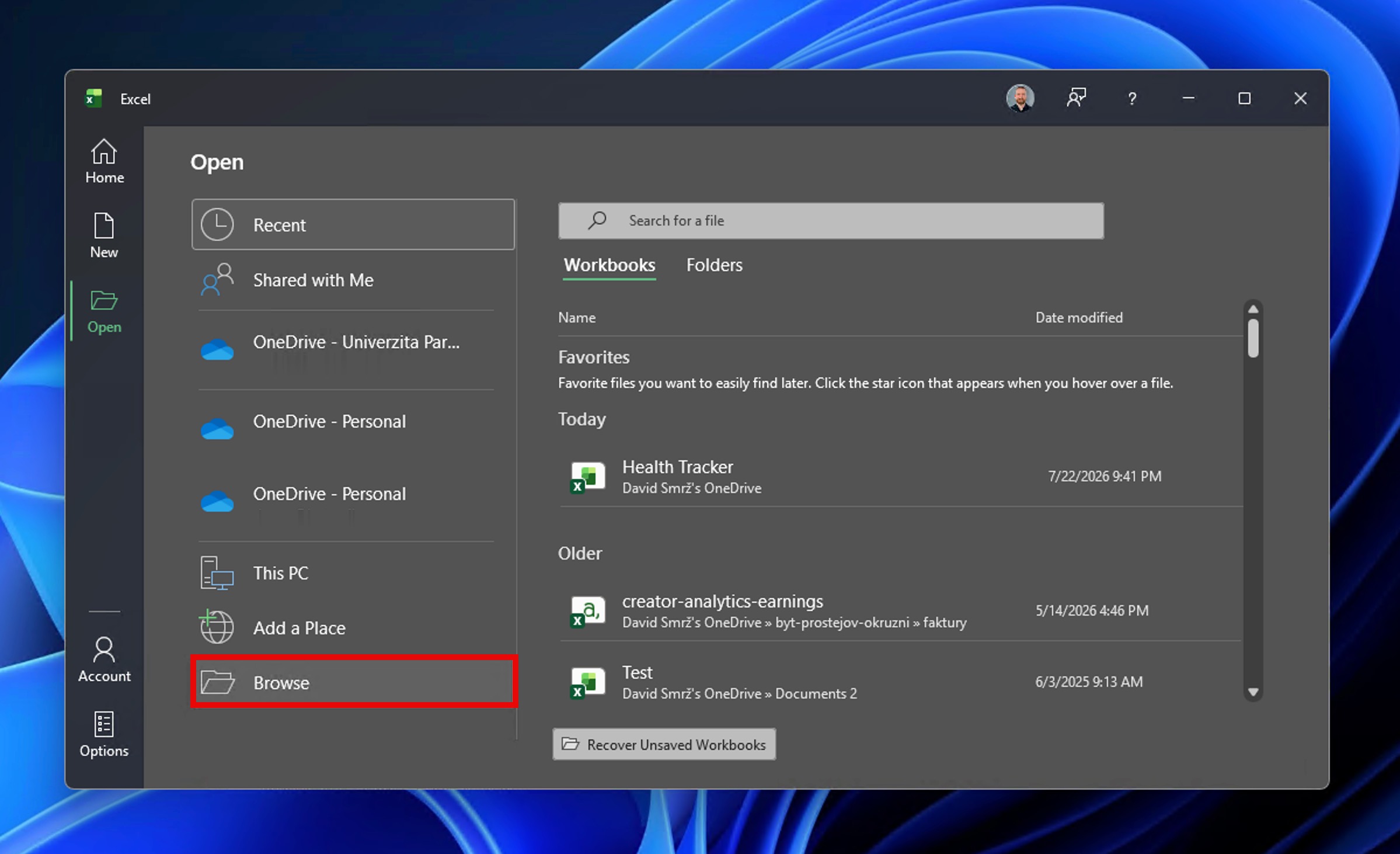
Task: Select Recent in the Open list
Action: click(x=353, y=224)
